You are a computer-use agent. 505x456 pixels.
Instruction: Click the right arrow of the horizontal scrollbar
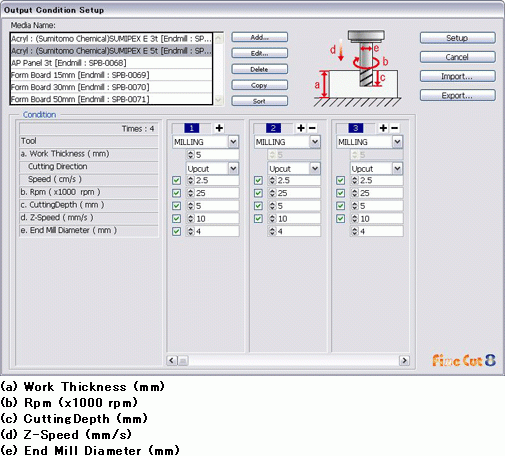pos(404,360)
